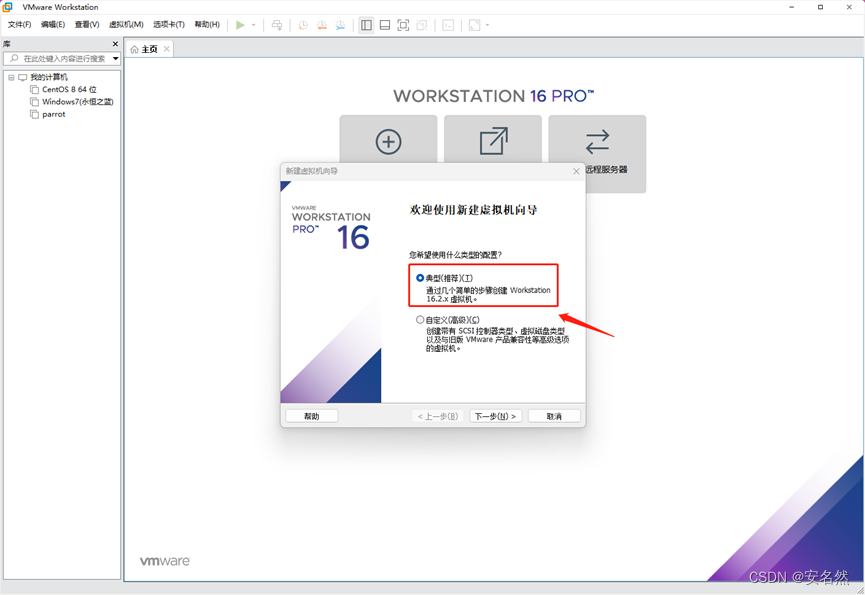Click the home icon on 主页 tab
The image size is (865, 595).
pos(134,50)
